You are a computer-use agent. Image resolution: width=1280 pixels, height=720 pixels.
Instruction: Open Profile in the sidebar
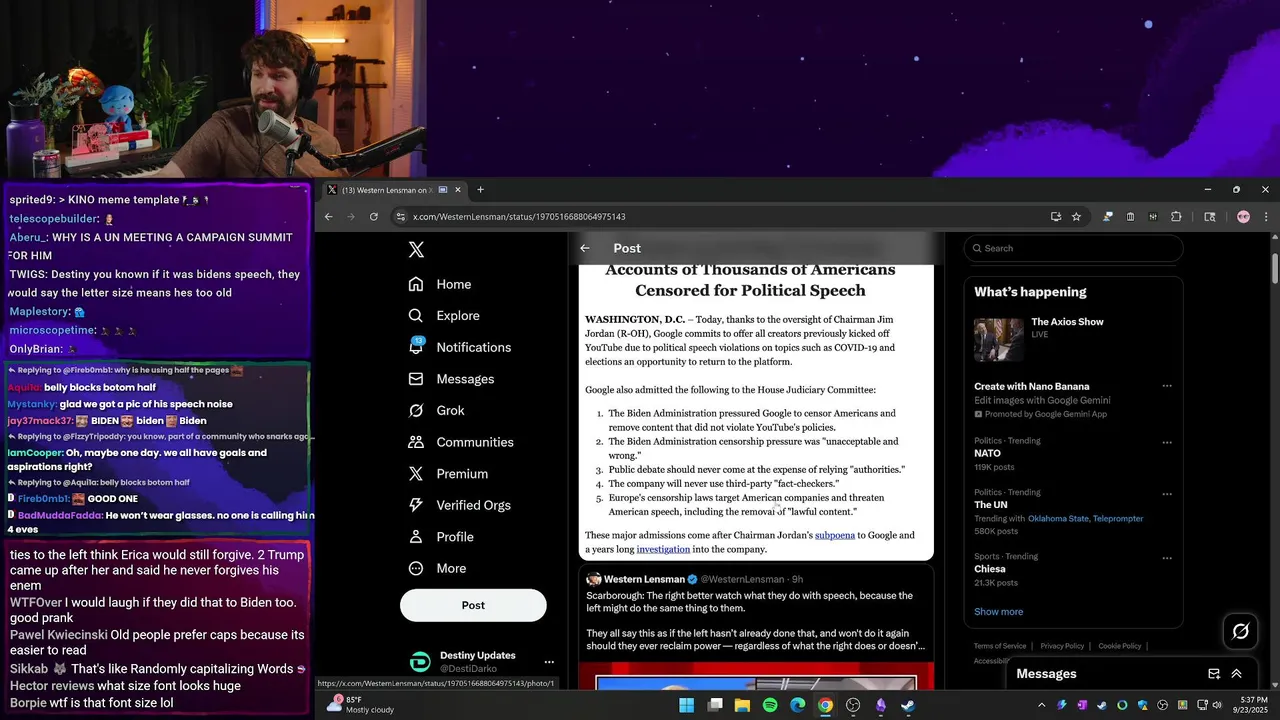(441, 537)
